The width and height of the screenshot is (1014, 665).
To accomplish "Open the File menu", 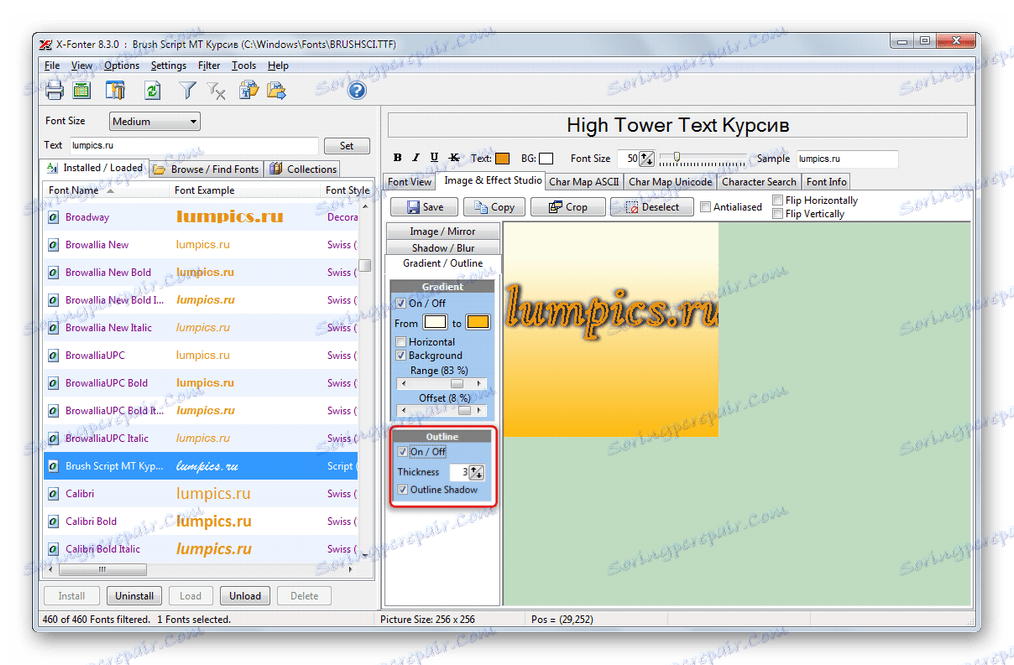I will 52,65.
